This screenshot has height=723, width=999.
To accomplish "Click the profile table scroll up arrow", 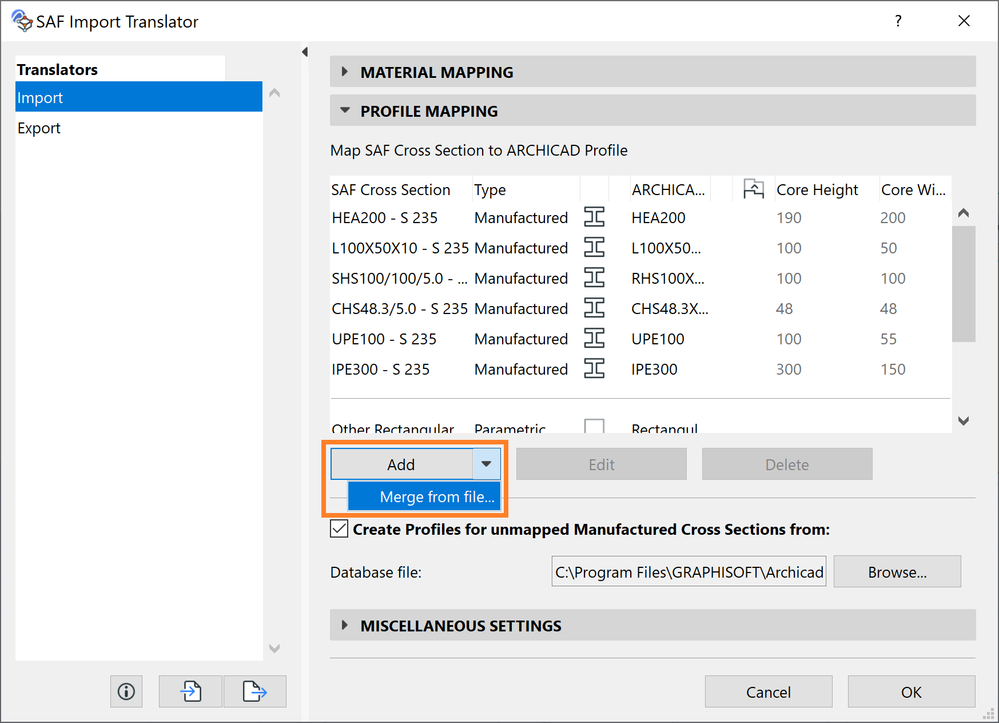I will (x=963, y=213).
